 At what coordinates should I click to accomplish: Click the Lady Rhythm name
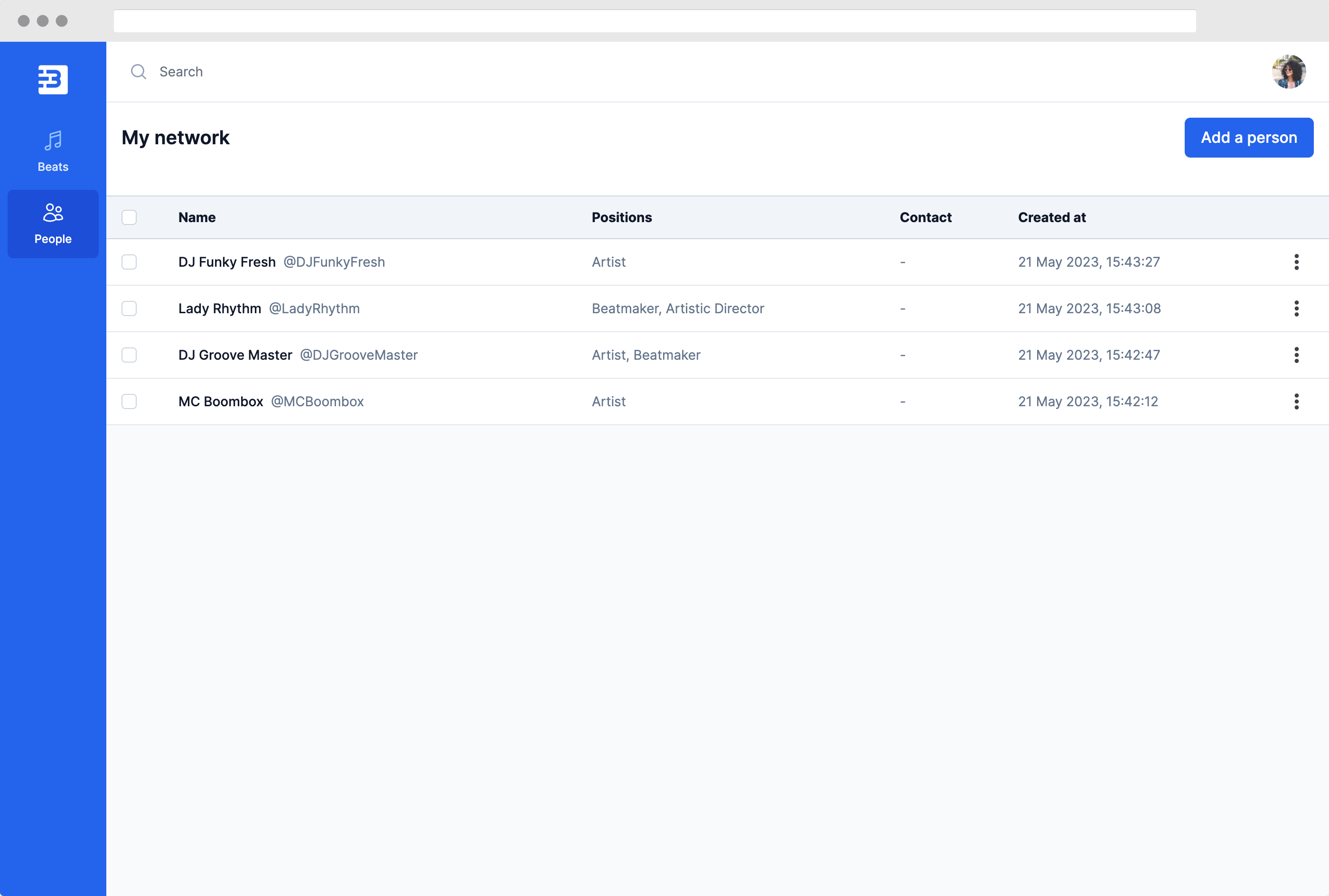pos(219,308)
